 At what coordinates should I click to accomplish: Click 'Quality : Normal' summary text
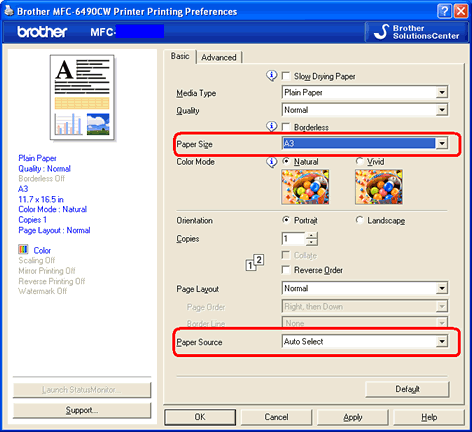coord(45,168)
